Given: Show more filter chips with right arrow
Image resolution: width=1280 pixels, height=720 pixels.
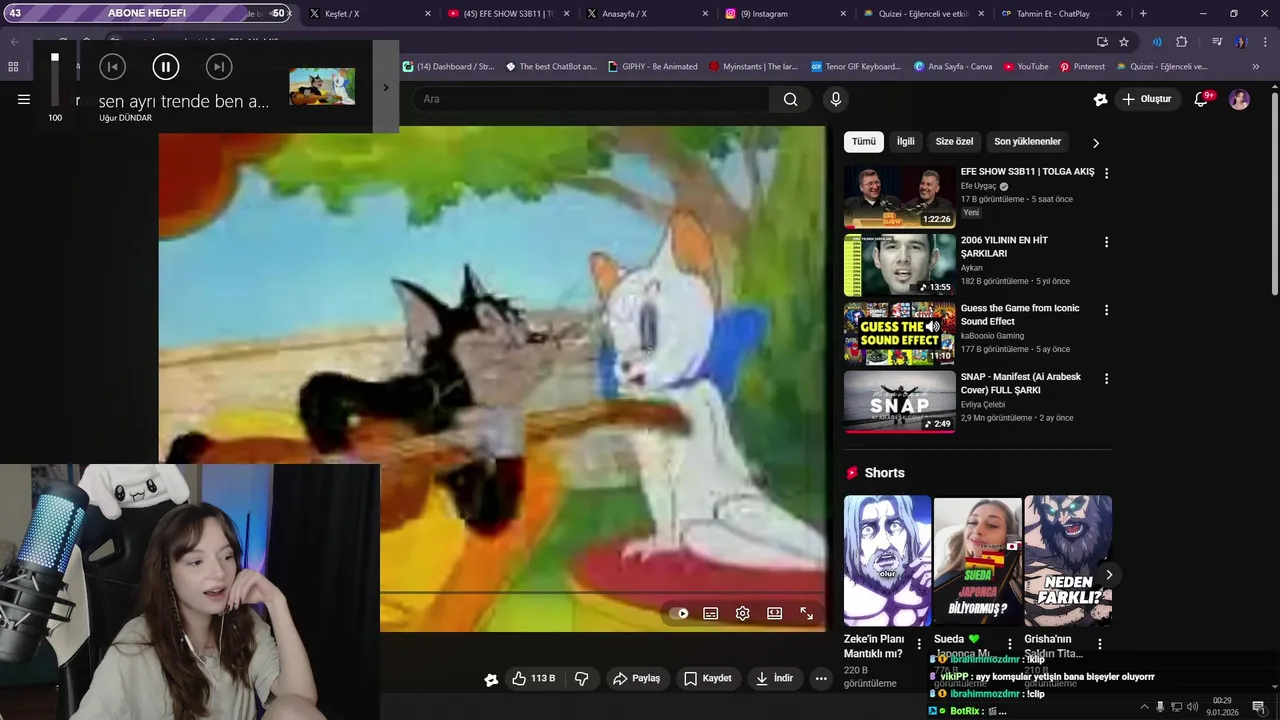Looking at the screenshot, I should point(1095,143).
